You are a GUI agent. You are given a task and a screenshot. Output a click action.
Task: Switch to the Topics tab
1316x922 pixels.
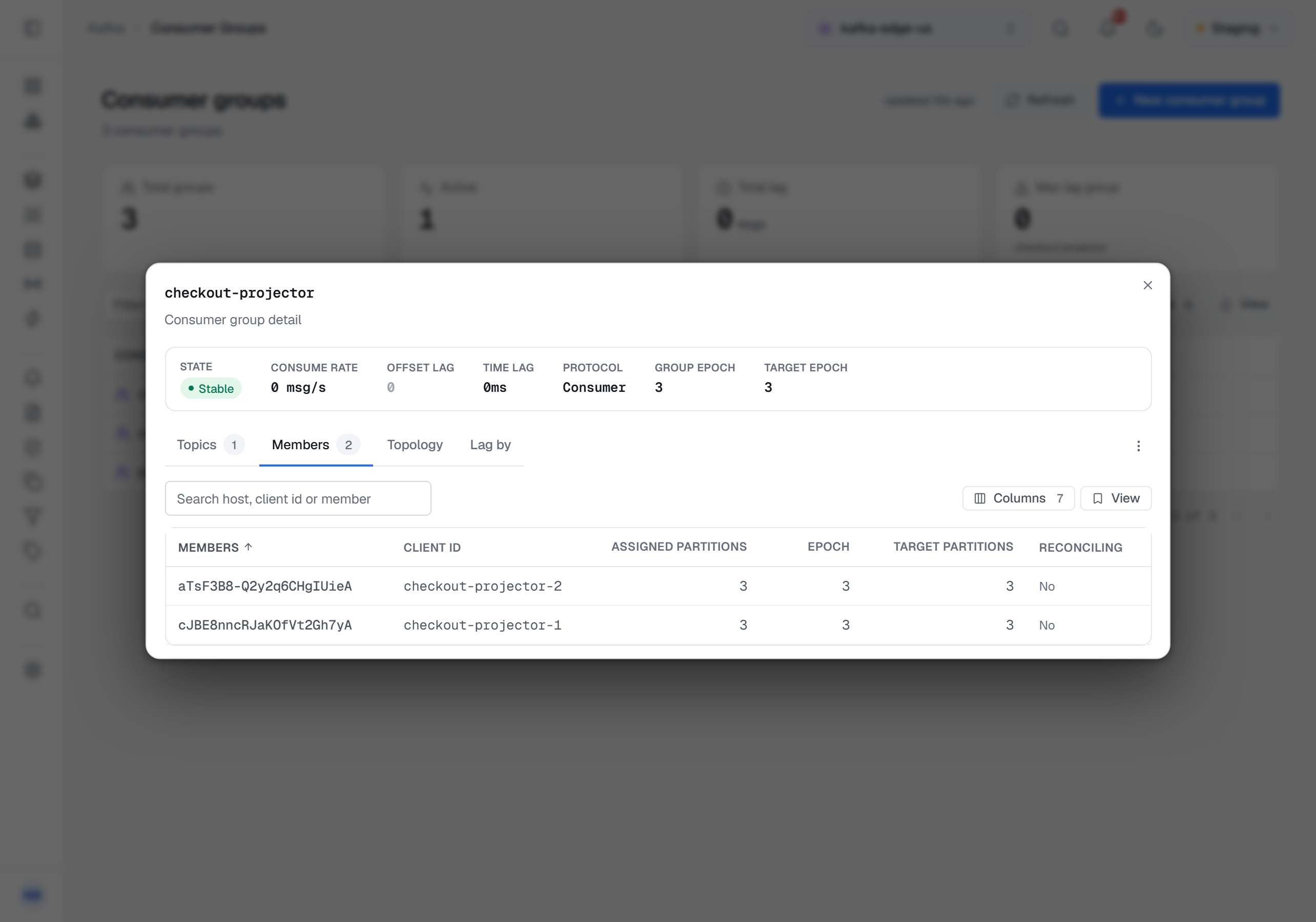coord(210,445)
